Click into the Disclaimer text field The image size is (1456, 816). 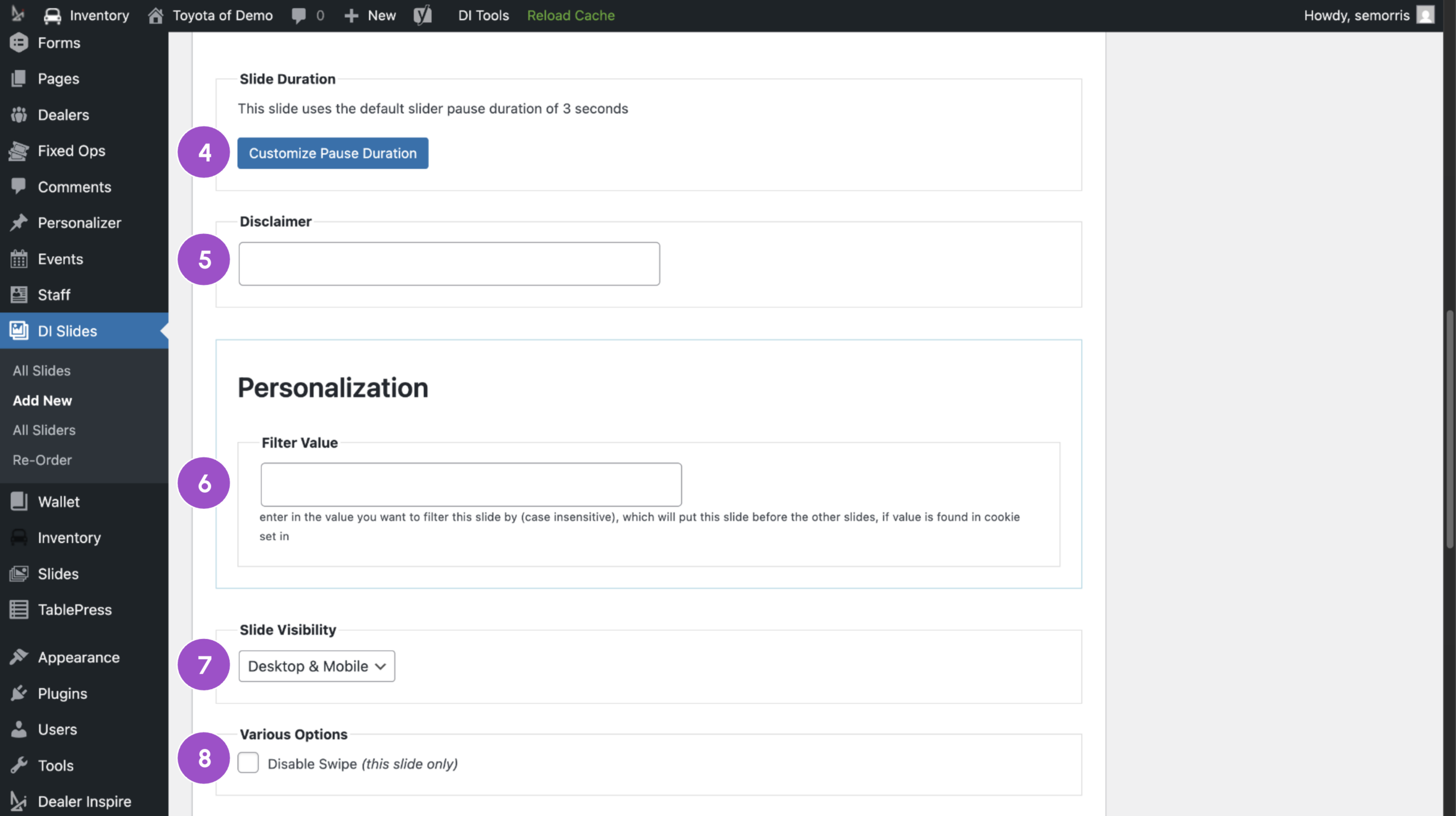click(449, 263)
